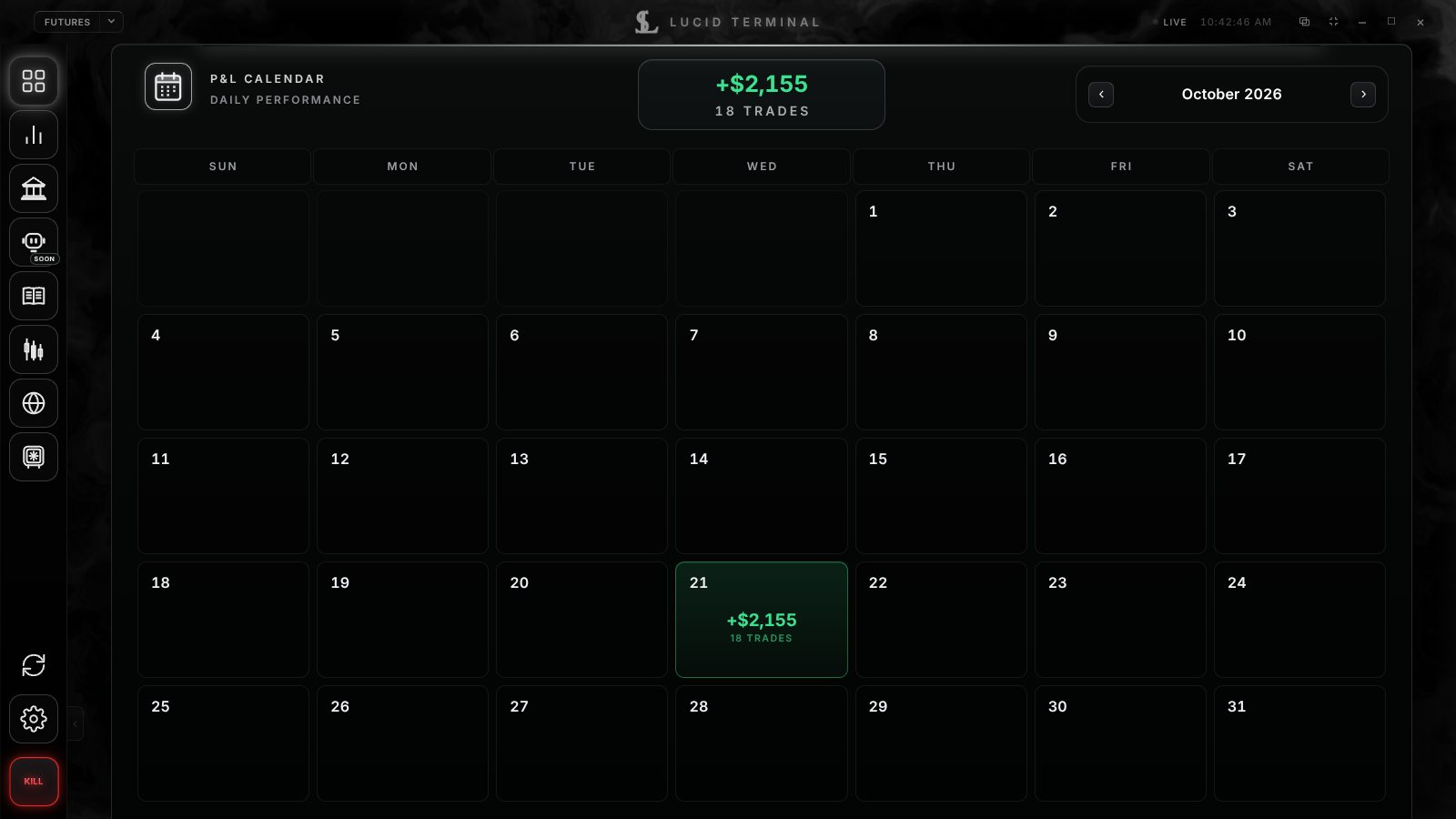Select the October 1 calendar cell
The width and height of the screenshot is (1456, 819).
[941, 248]
